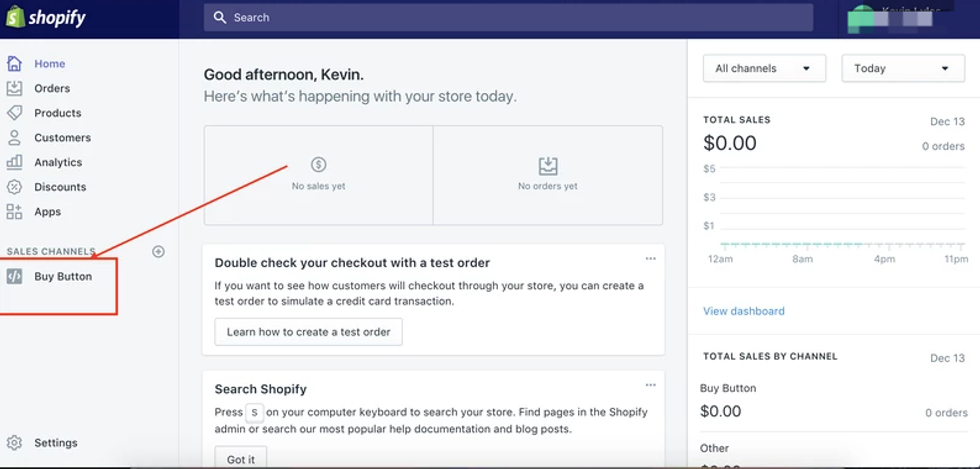Open test order card options menu
The width and height of the screenshot is (980, 469).
(x=650, y=259)
